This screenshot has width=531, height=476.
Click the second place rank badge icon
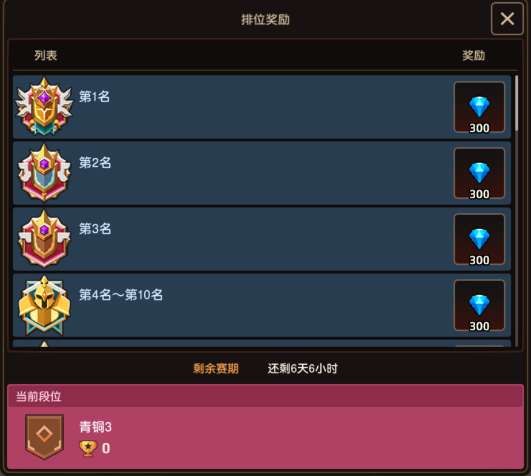[x=44, y=172]
